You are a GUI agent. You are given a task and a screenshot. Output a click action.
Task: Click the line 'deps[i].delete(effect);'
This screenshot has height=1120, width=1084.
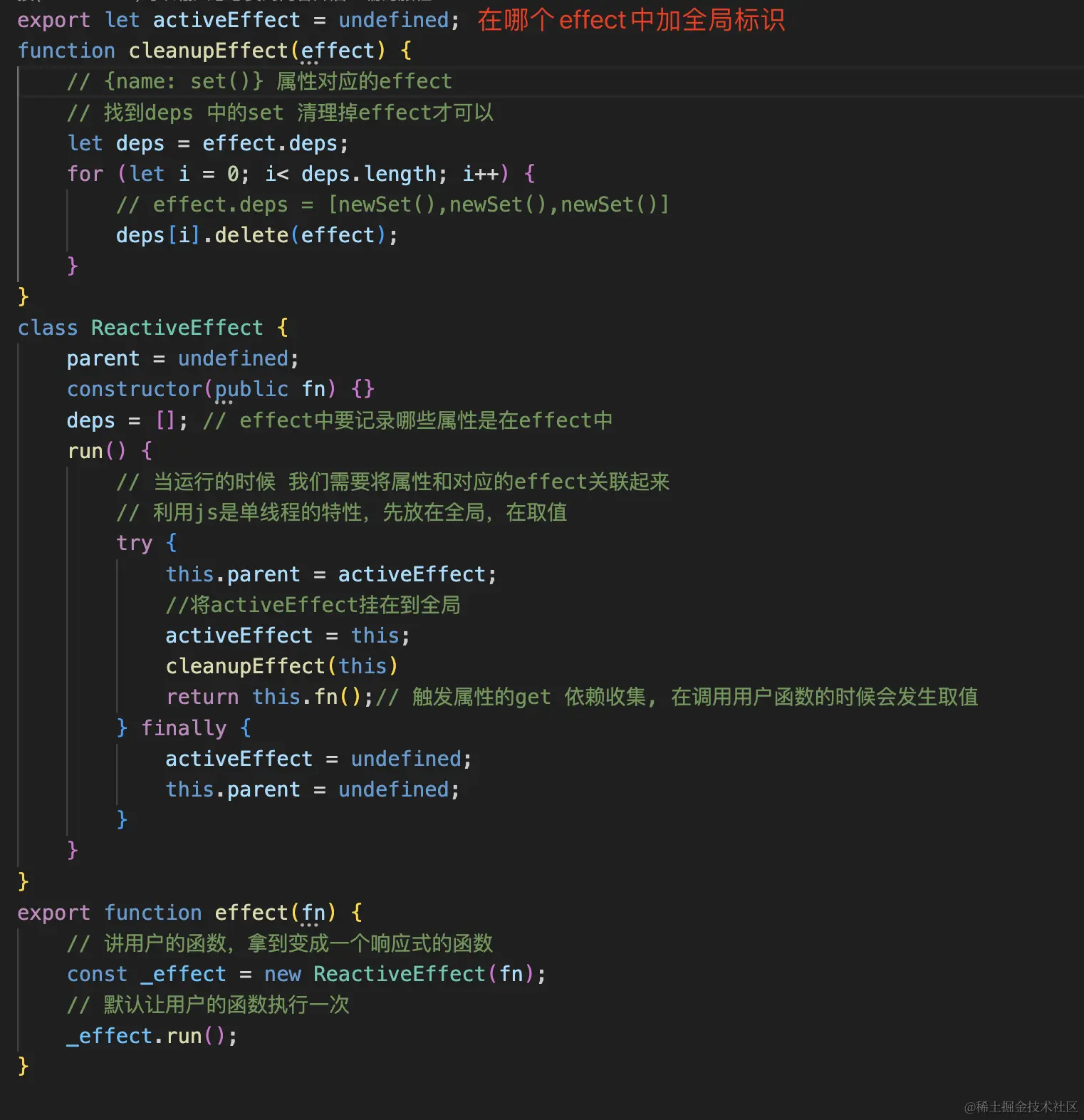[x=256, y=235]
